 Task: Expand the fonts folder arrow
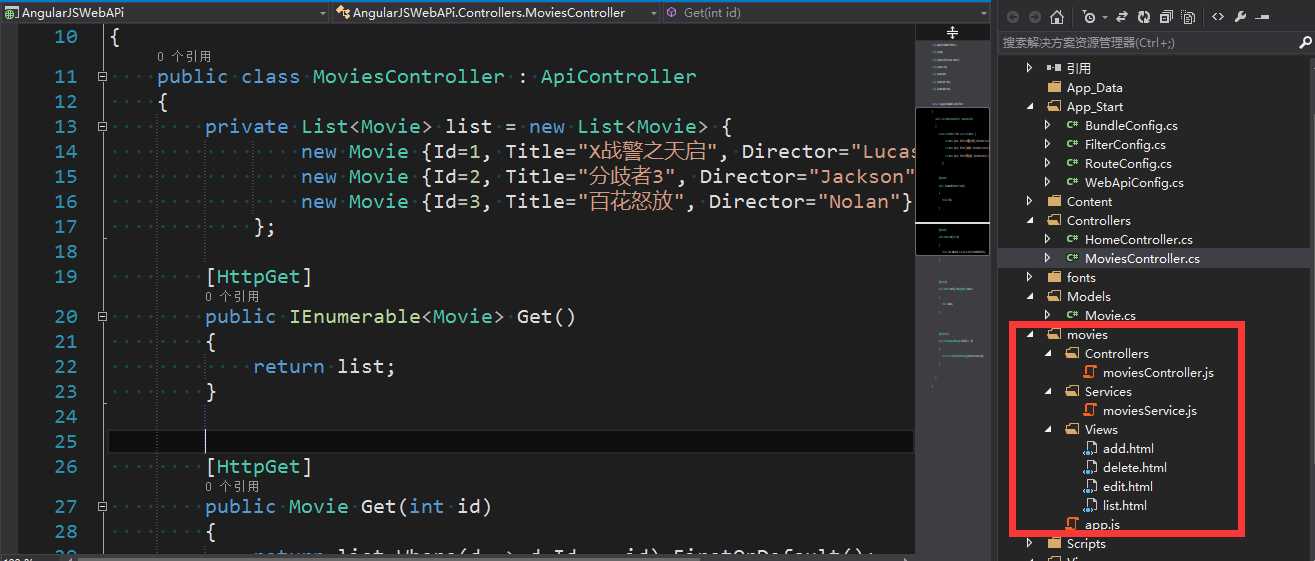point(1030,277)
